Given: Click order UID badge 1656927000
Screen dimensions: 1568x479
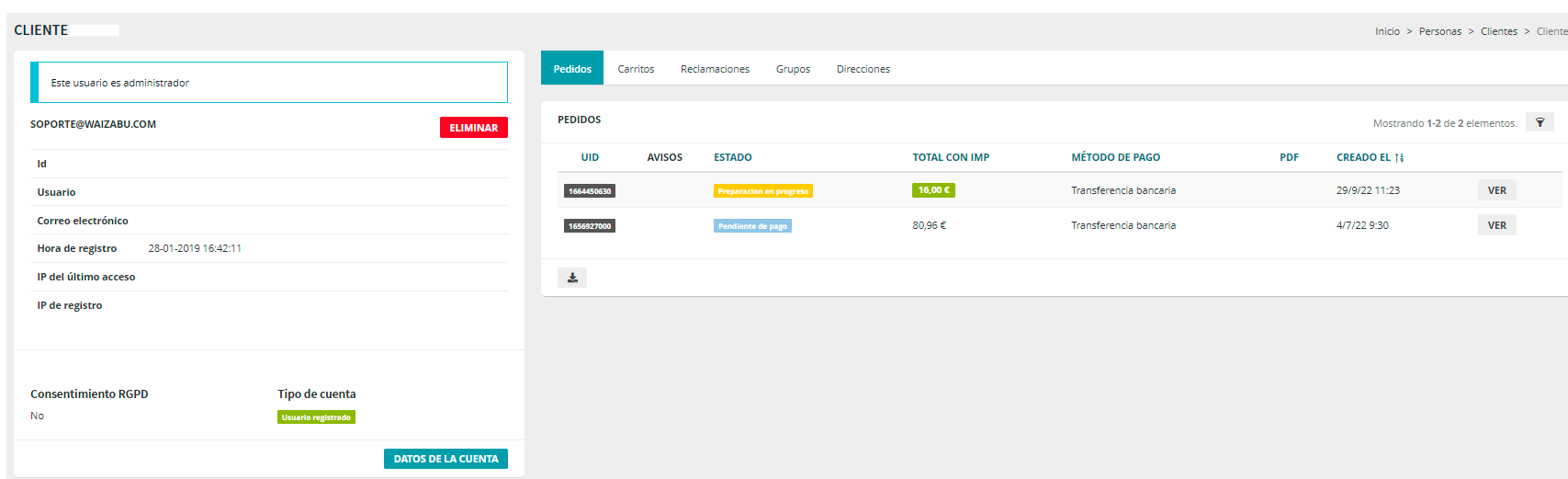Looking at the screenshot, I should pos(590,226).
